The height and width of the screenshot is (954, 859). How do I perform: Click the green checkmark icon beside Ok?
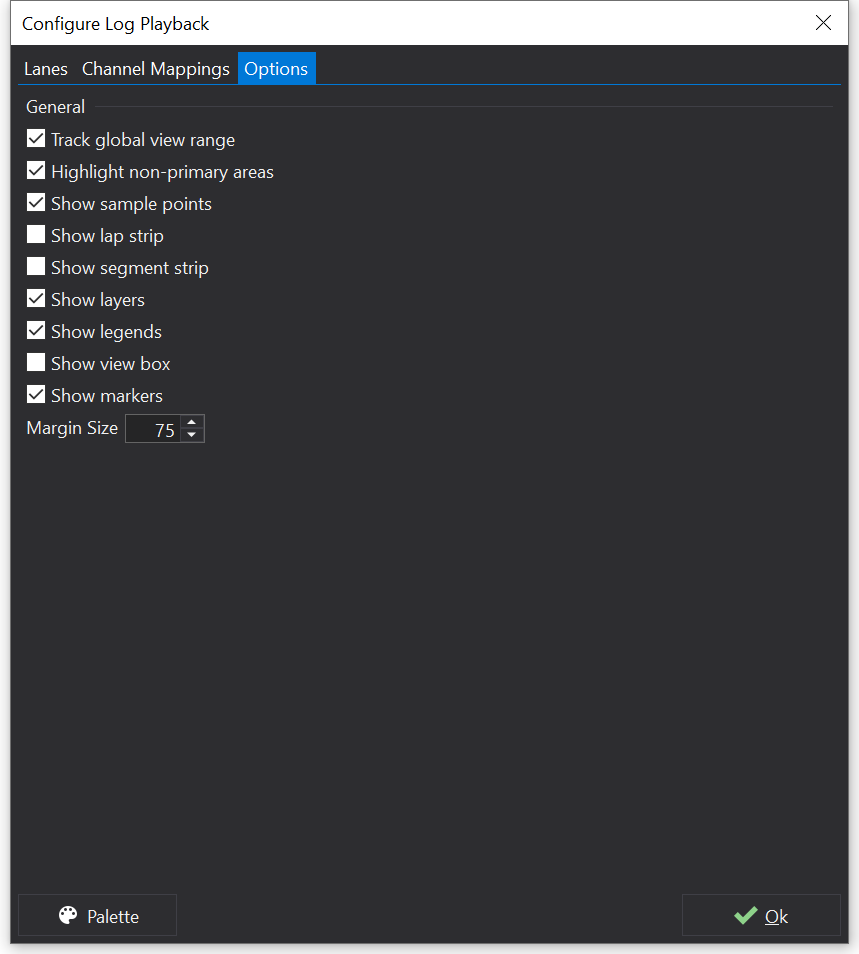click(x=745, y=916)
